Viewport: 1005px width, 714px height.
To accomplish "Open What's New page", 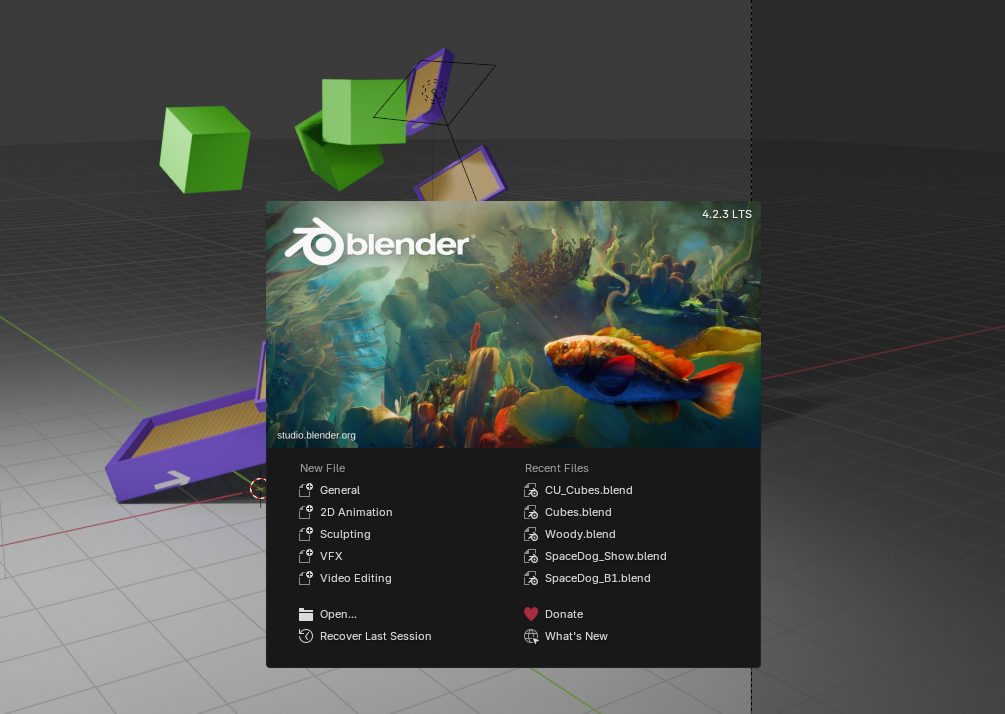I will coord(576,636).
